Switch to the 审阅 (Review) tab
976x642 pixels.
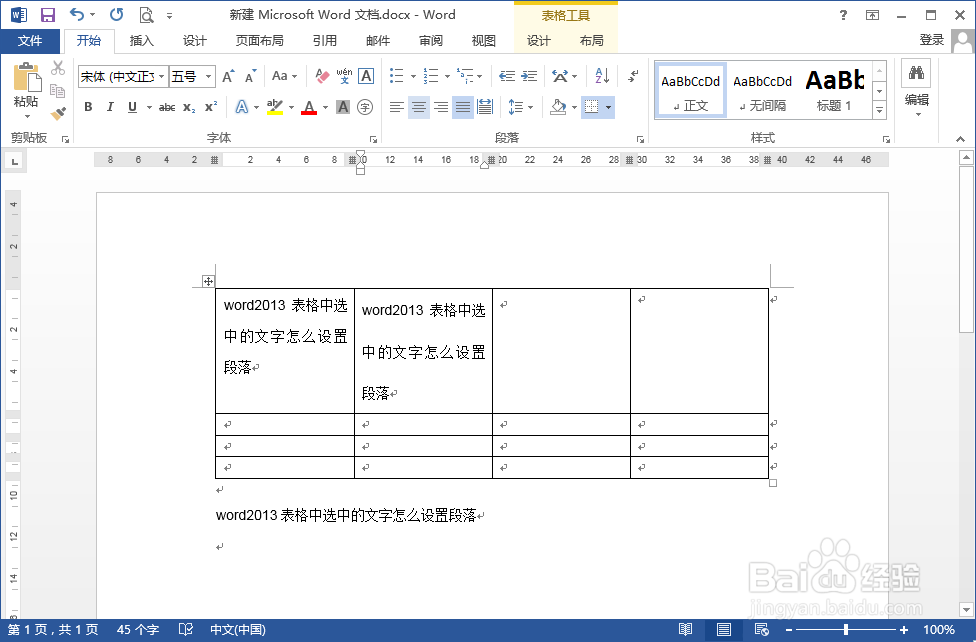[431, 41]
